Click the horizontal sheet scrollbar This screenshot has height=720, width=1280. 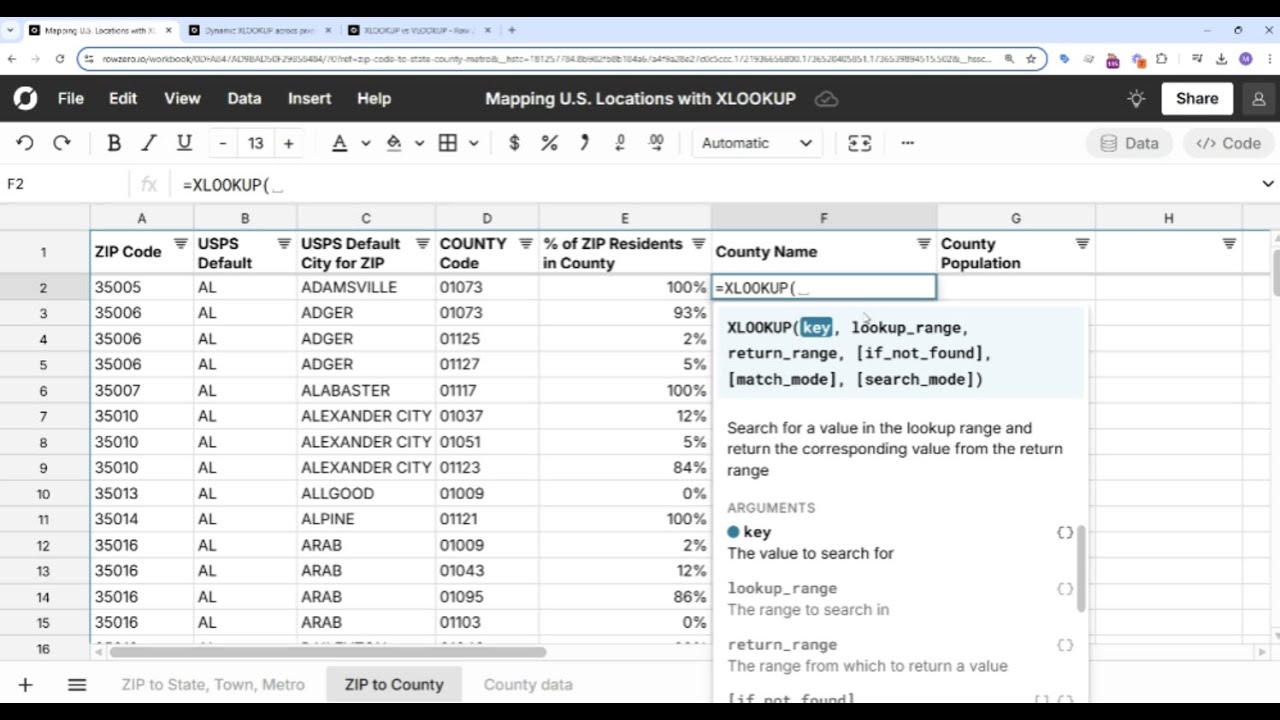point(328,653)
